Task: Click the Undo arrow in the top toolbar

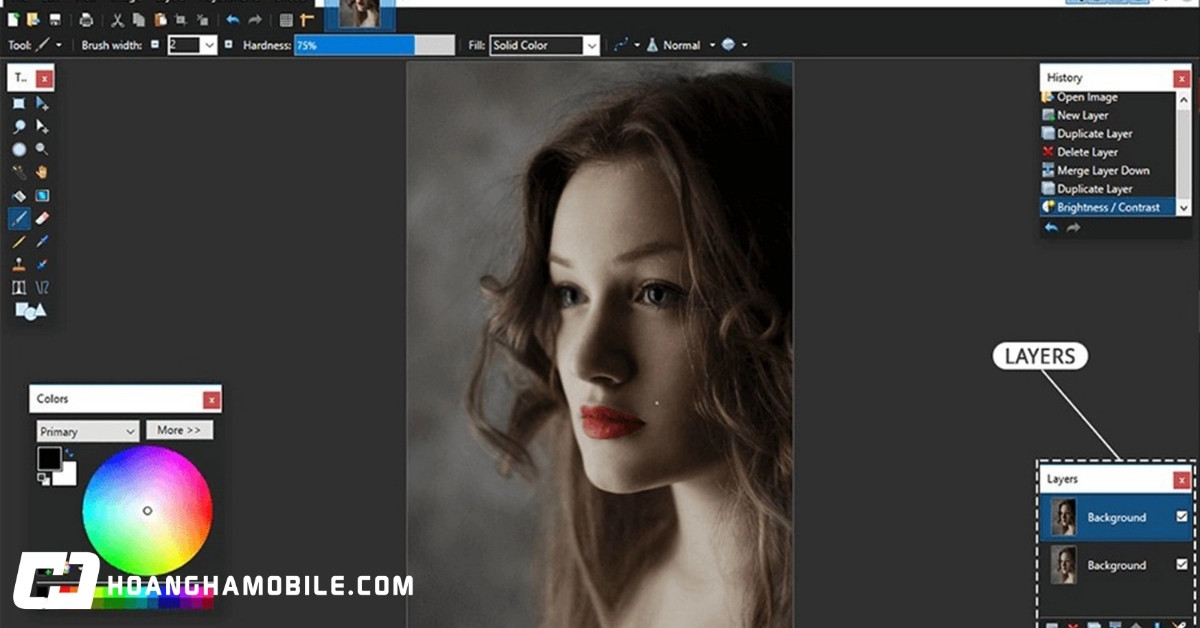Action: tap(233, 19)
